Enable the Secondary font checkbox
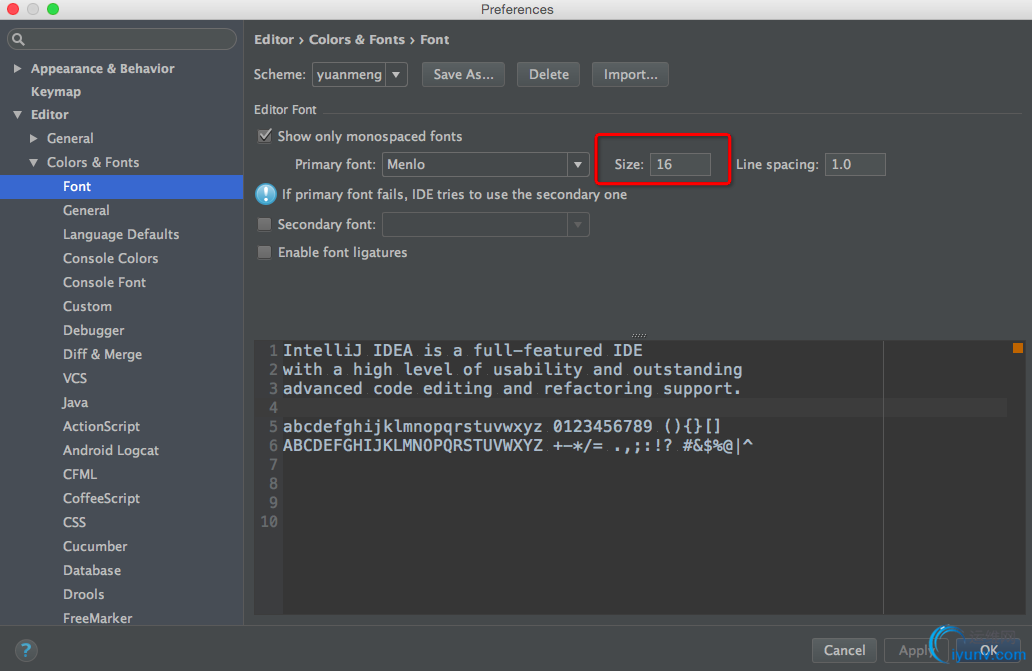The height and width of the screenshot is (671, 1032). (x=265, y=224)
